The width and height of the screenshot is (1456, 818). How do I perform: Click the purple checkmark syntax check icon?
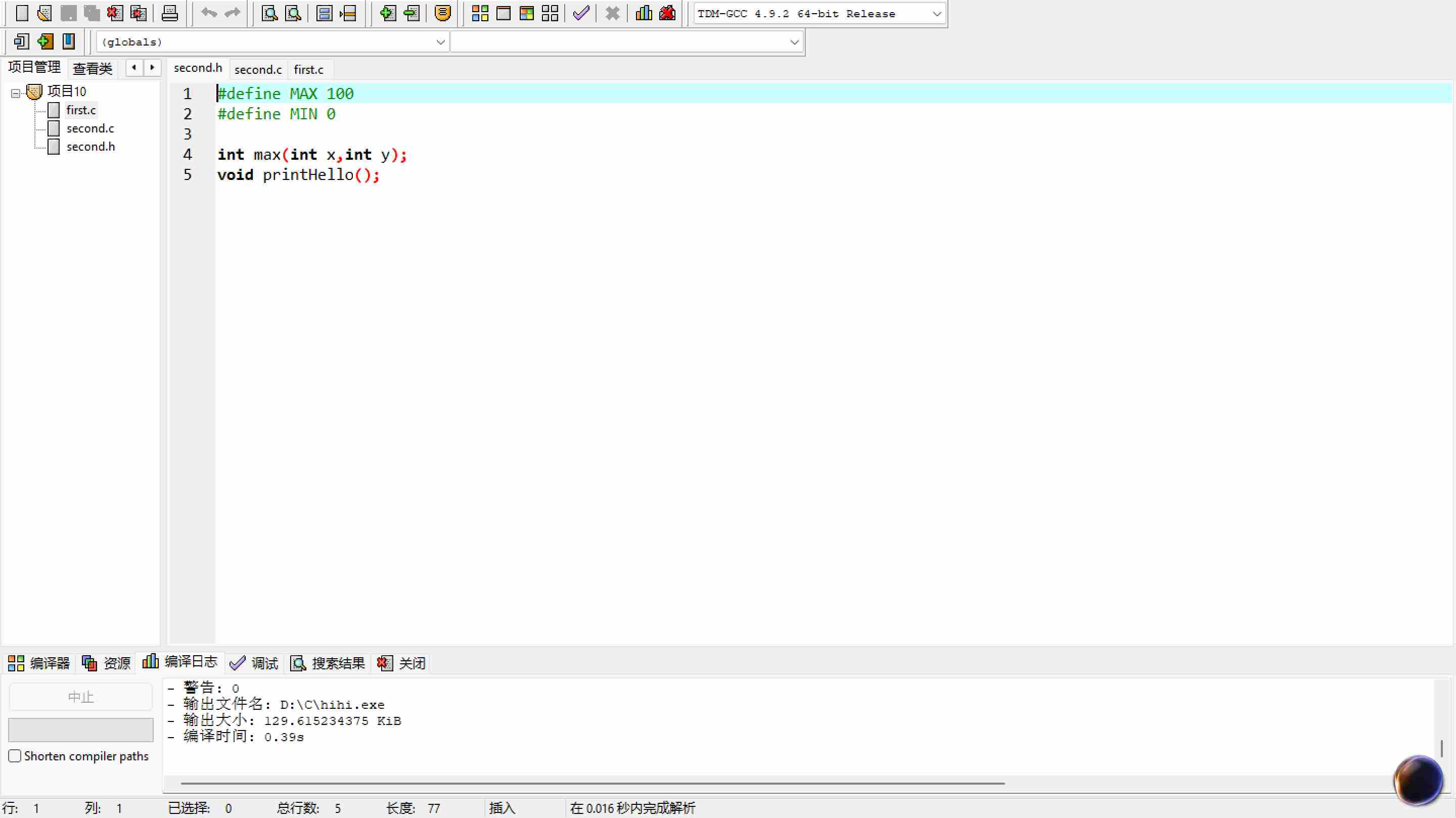(x=581, y=13)
